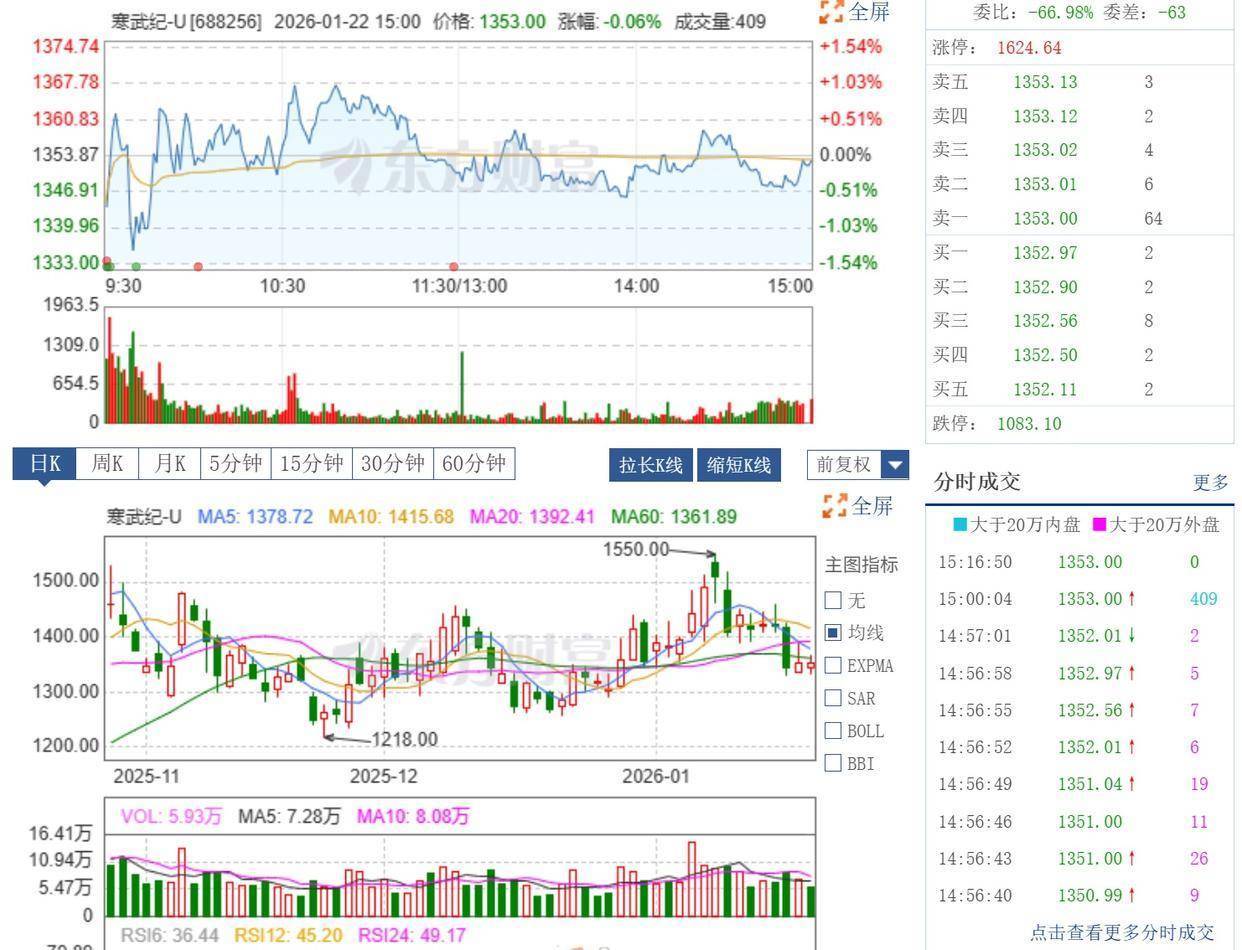Toggle the 均线 moving average indicator
Screen dimensions: 1242x950
tap(833, 633)
